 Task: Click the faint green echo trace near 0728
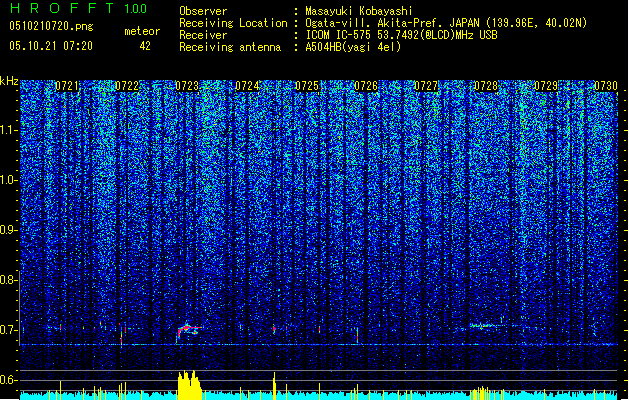pyautogui.click(x=487, y=325)
